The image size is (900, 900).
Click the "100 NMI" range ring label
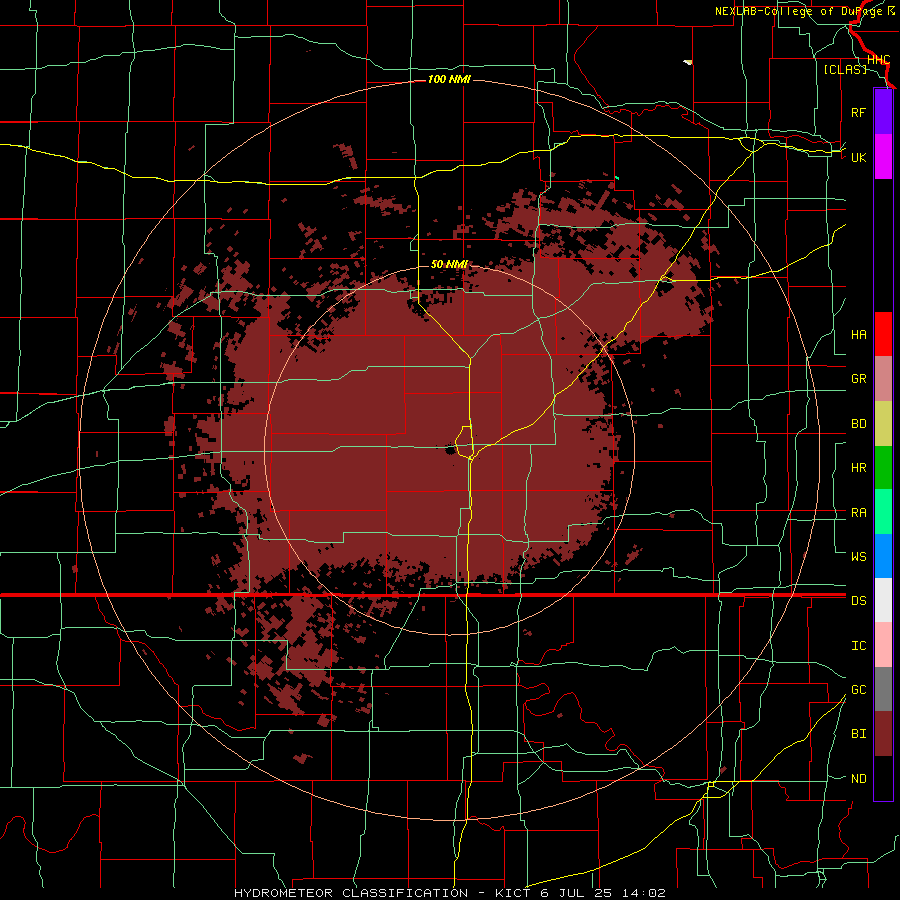pos(449,79)
